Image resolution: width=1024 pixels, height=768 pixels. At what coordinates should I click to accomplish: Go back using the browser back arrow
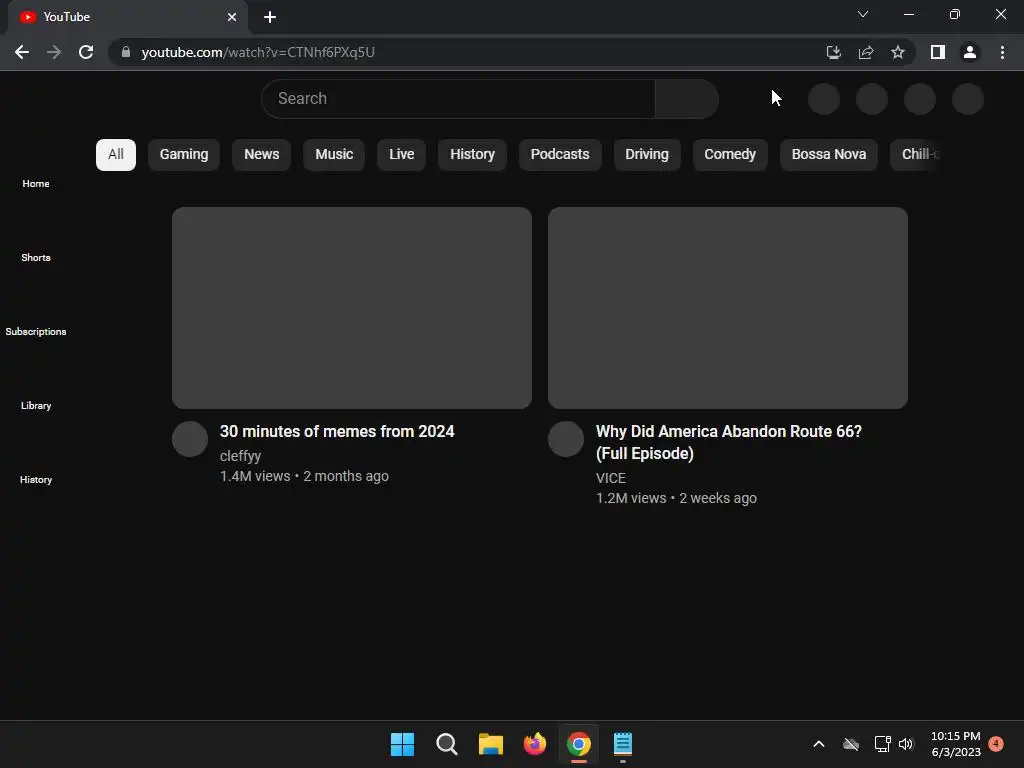22,52
